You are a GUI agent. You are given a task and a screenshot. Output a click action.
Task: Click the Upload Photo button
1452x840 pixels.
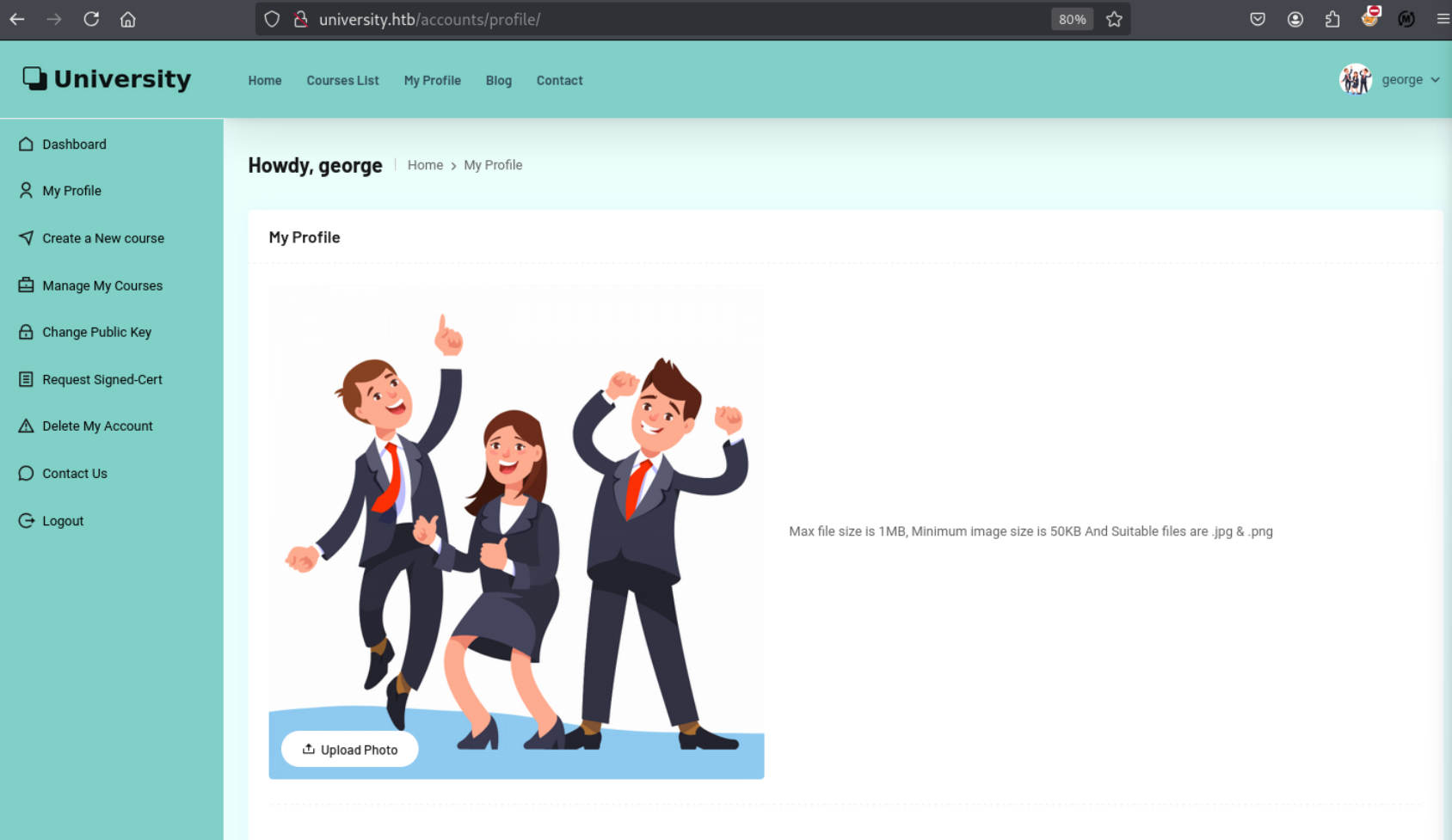click(x=350, y=750)
